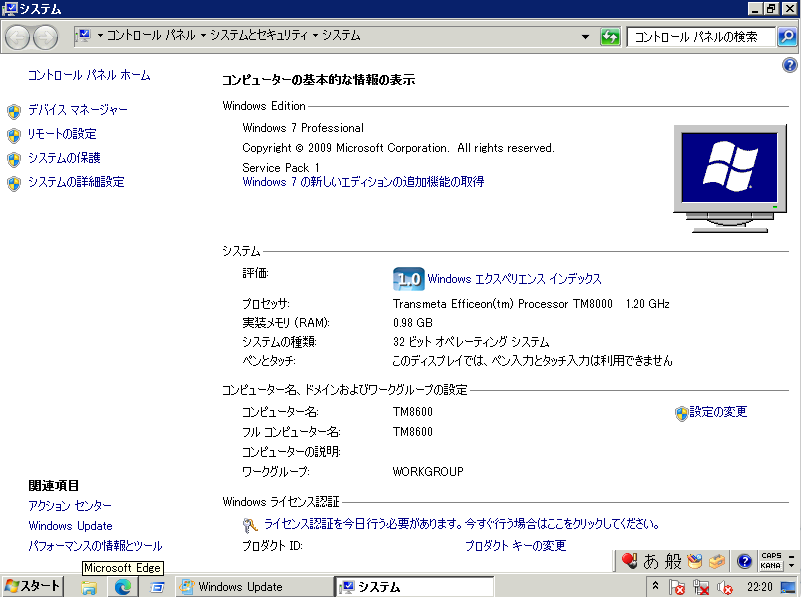This screenshot has height=597, width=801.
Task: Click the TM8600 value beside フル コンピューター名
Action: 413,432
